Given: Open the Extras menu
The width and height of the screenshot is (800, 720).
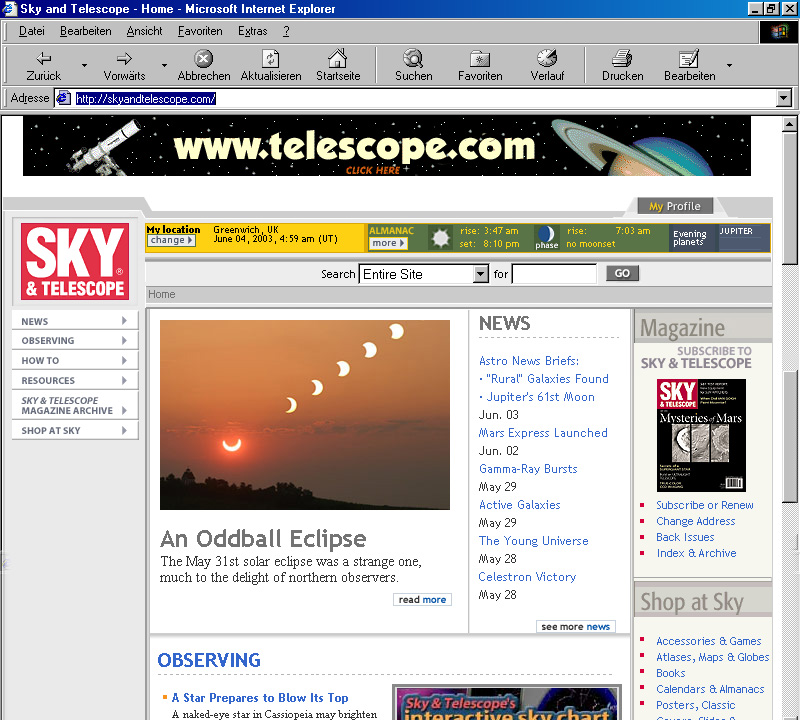Looking at the screenshot, I should coord(253,31).
